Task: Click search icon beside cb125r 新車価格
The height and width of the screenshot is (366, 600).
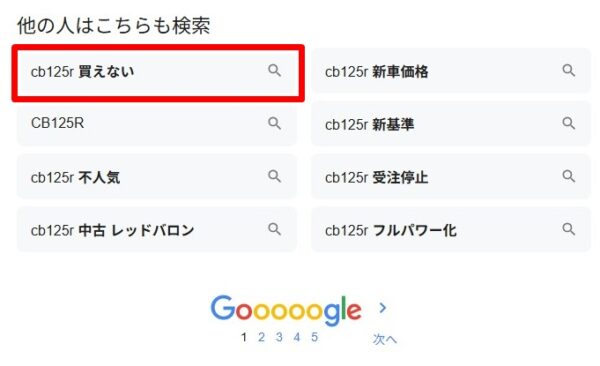Action: coord(569,71)
